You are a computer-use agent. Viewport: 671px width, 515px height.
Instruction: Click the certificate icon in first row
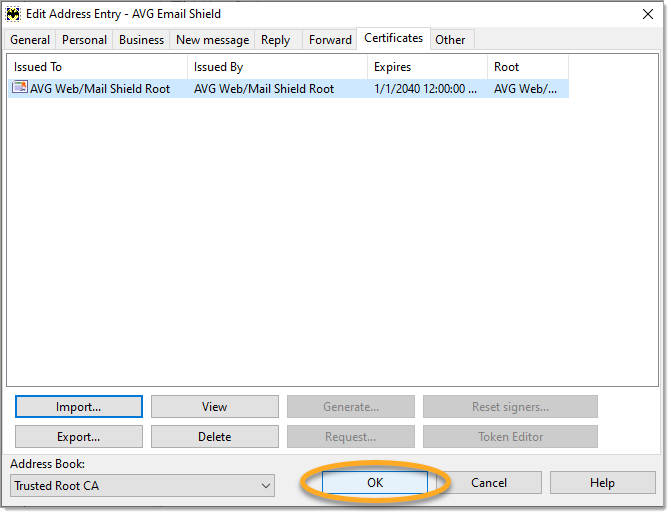click(19, 89)
